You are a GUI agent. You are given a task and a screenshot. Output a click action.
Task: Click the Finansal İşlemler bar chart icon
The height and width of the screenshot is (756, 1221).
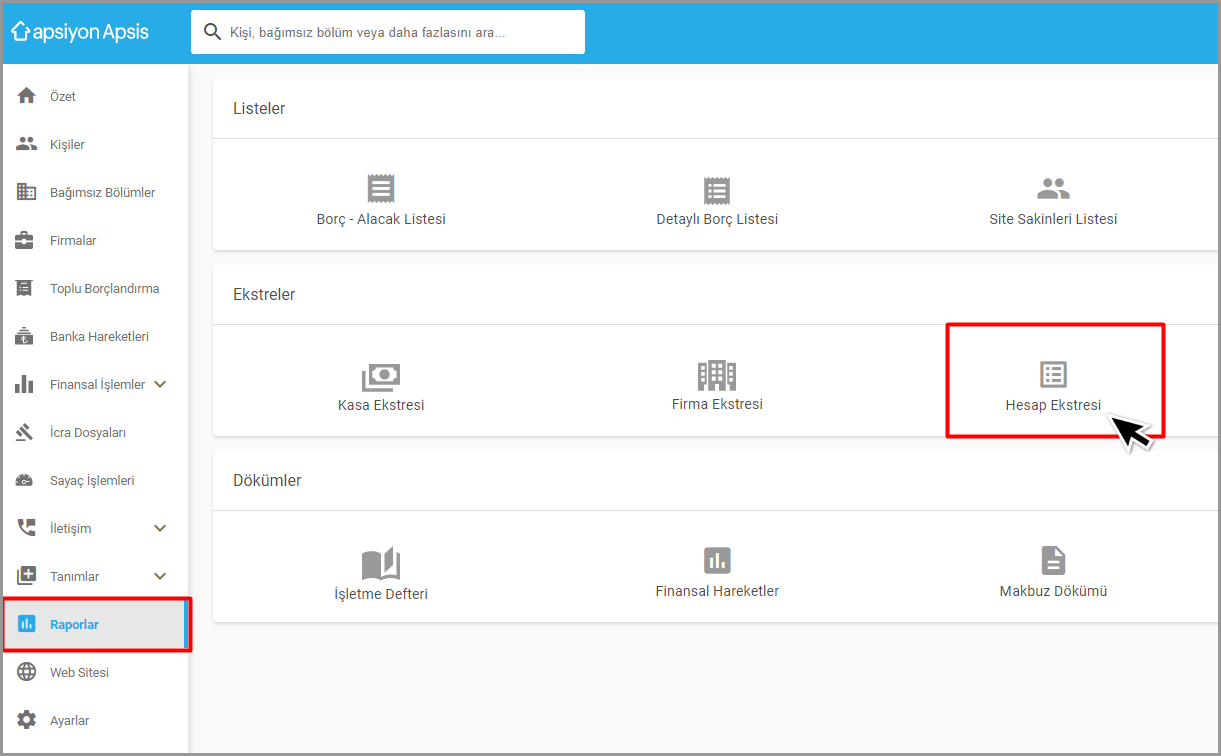(x=26, y=384)
